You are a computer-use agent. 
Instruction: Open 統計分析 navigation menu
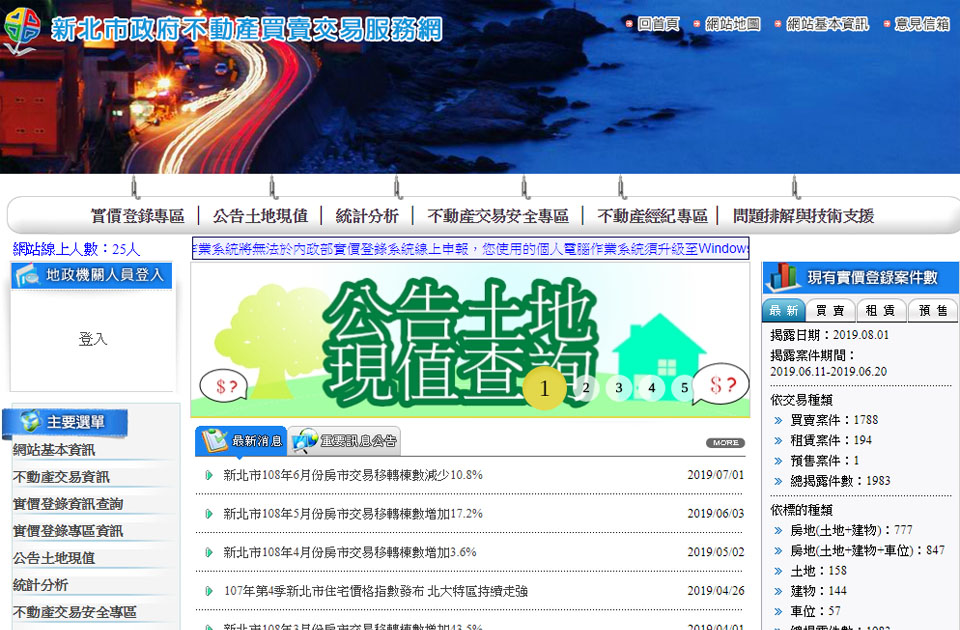point(367,216)
